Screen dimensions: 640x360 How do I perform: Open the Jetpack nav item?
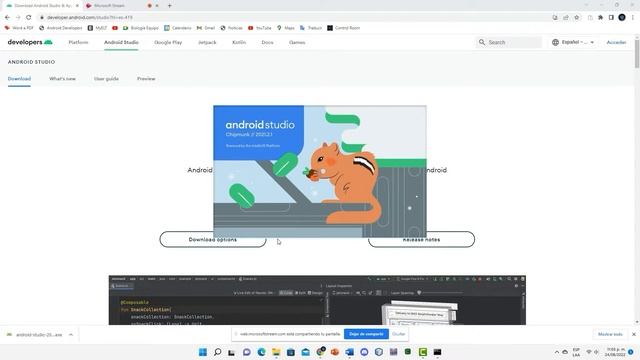(x=207, y=42)
